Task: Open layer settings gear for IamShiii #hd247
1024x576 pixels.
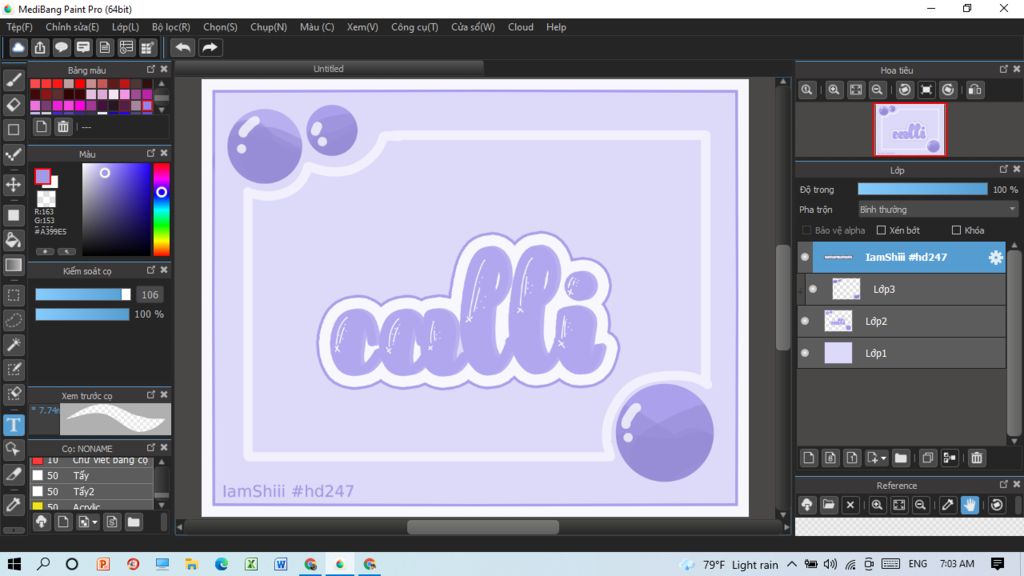Action: point(995,257)
